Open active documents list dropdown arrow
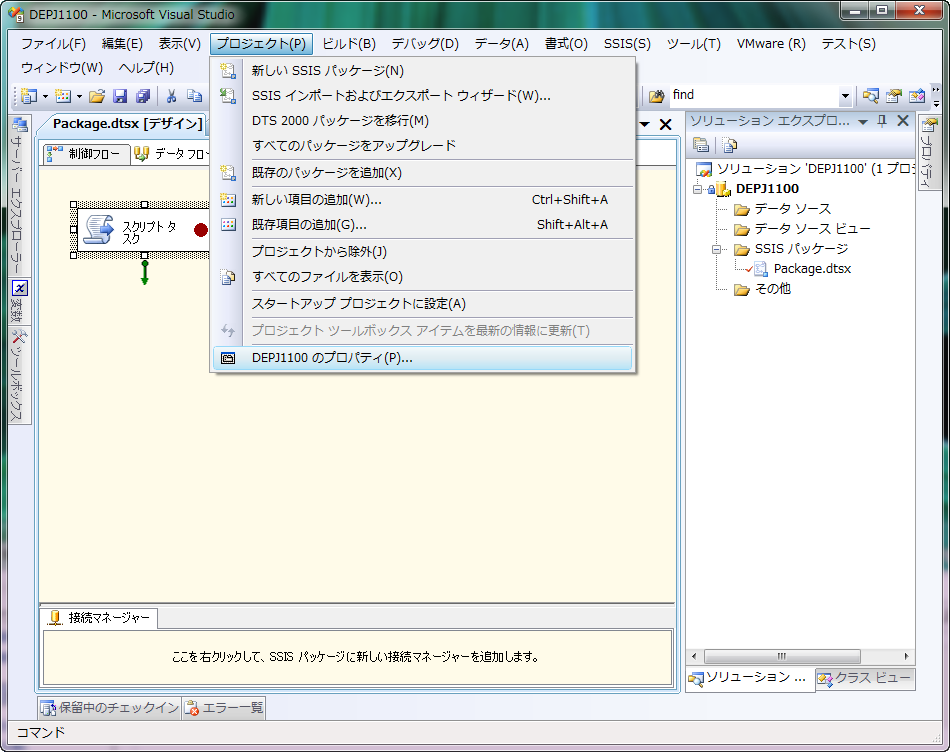This screenshot has width=950, height=752. pyautogui.click(x=645, y=125)
